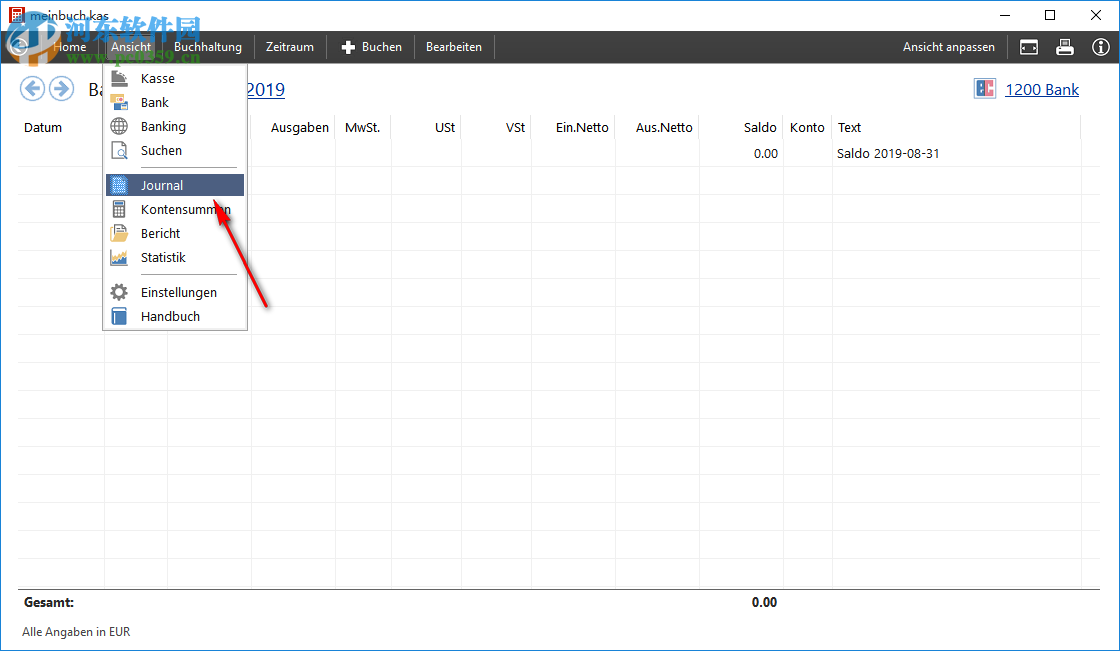Click the Banking globe icon

(119, 126)
